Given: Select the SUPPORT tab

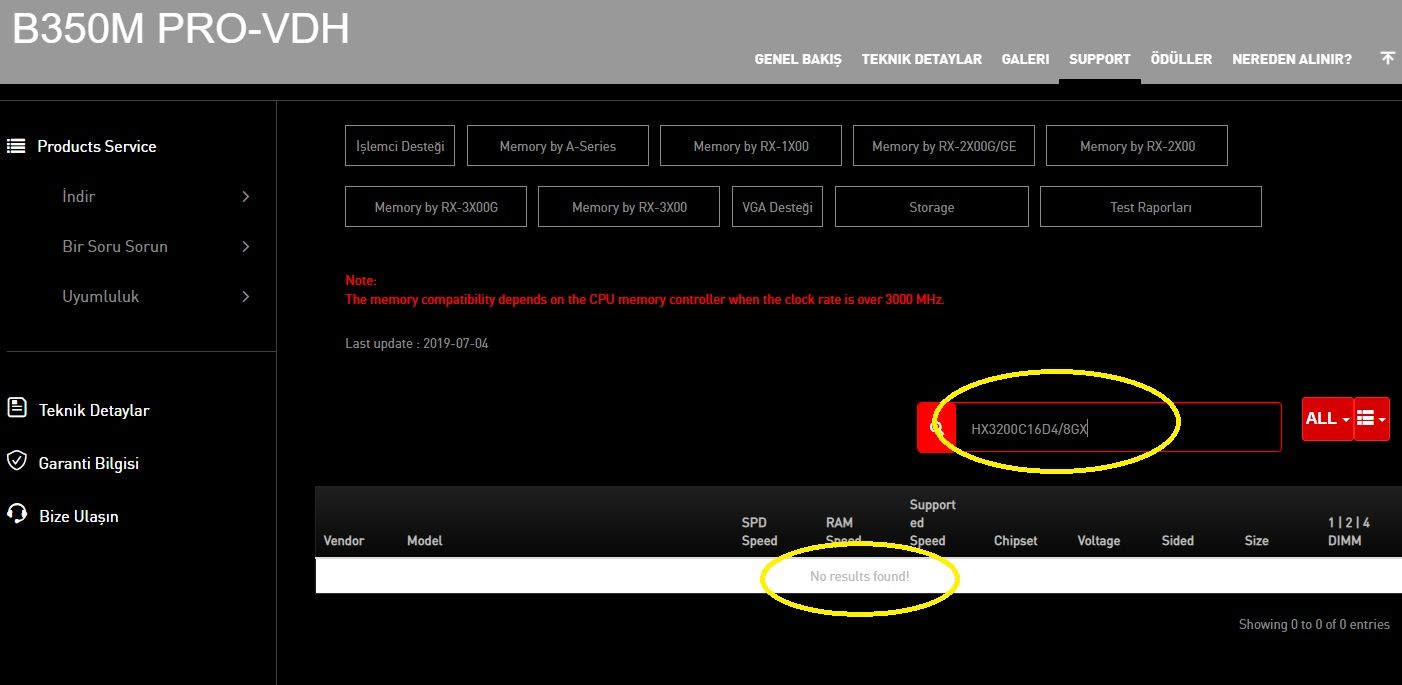Looking at the screenshot, I should point(1100,59).
